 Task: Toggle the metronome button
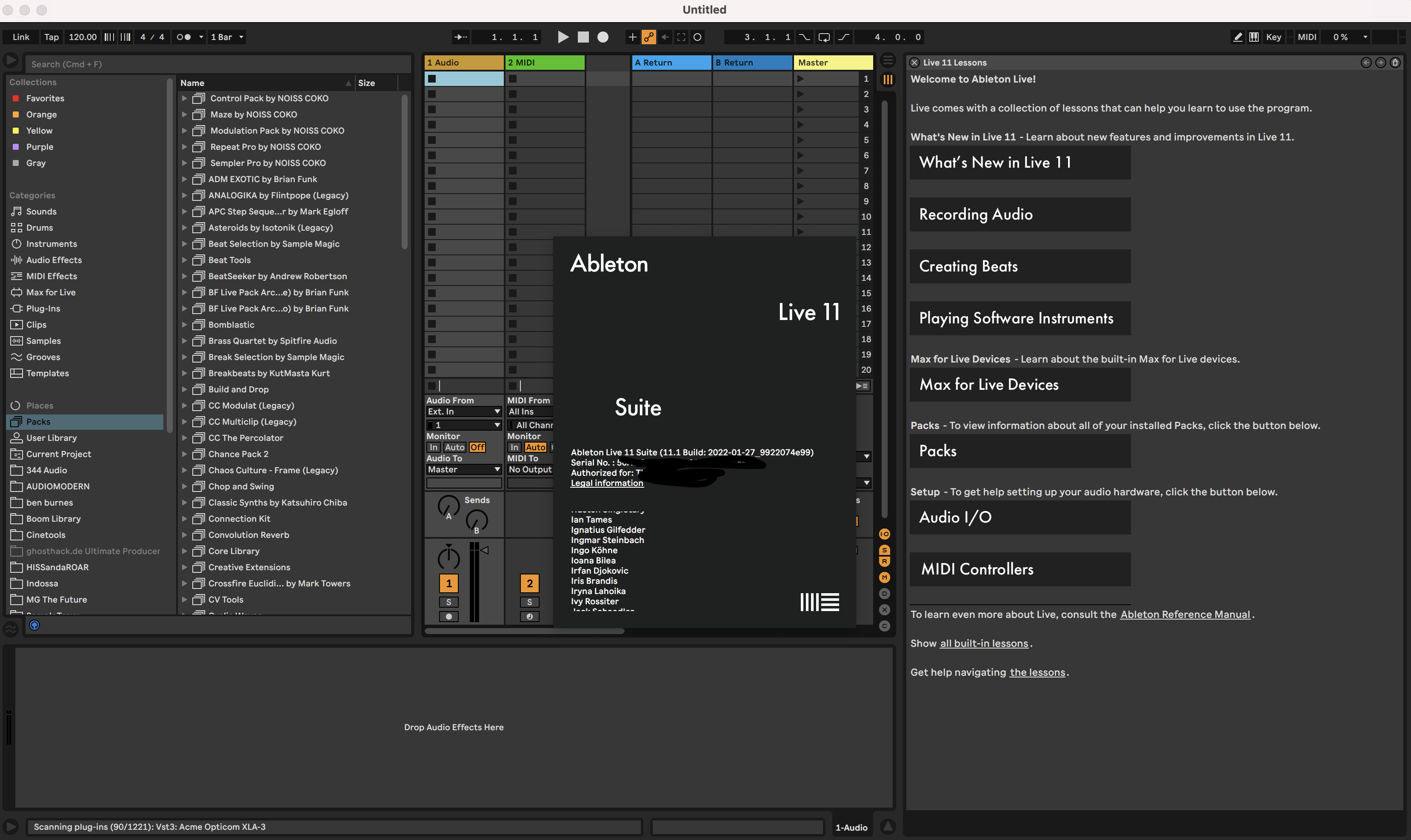tap(183, 37)
